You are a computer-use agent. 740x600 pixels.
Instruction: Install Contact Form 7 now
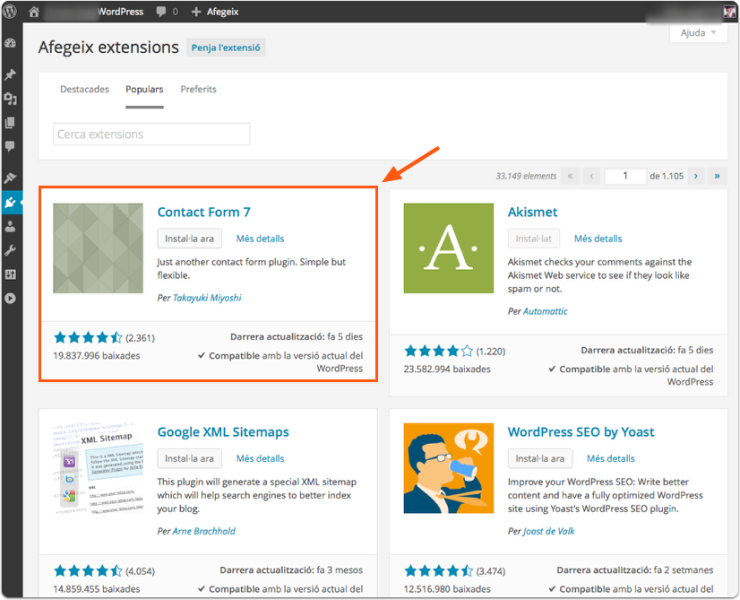(x=189, y=238)
